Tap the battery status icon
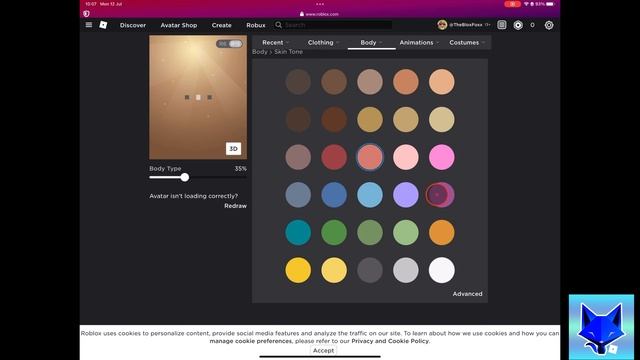640x360 pixels. (x=550, y=4)
